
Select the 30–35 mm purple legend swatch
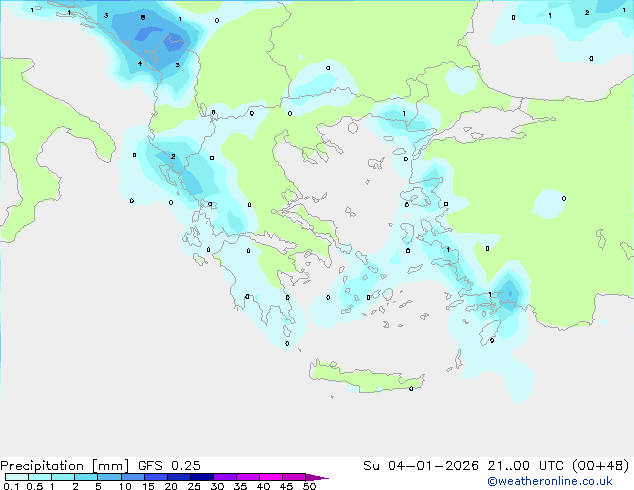click(x=224, y=477)
